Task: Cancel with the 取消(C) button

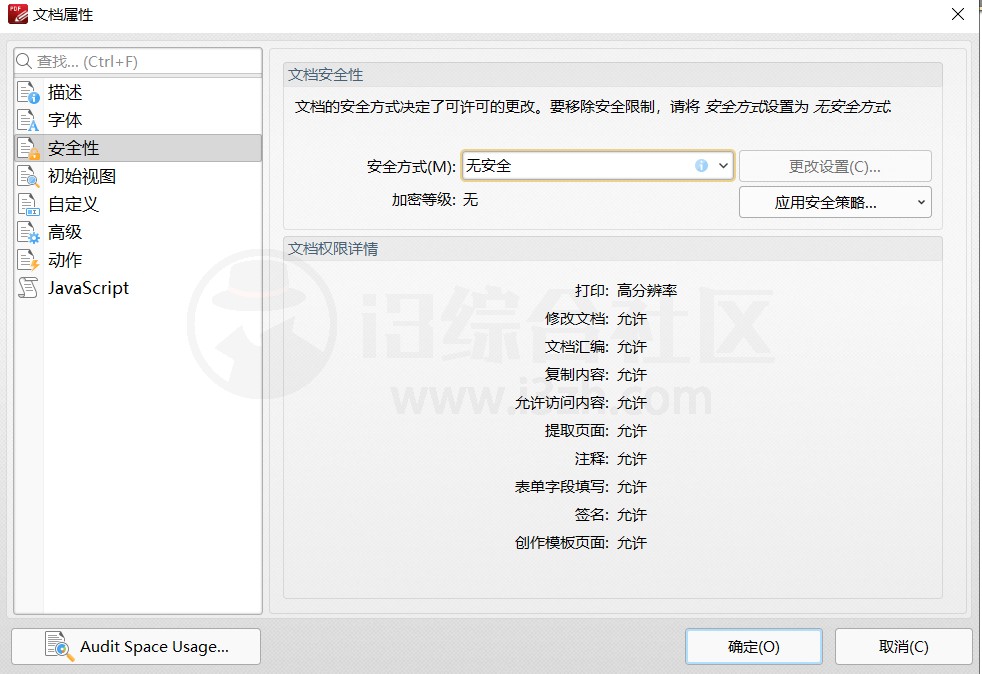Action: pyautogui.click(x=903, y=646)
